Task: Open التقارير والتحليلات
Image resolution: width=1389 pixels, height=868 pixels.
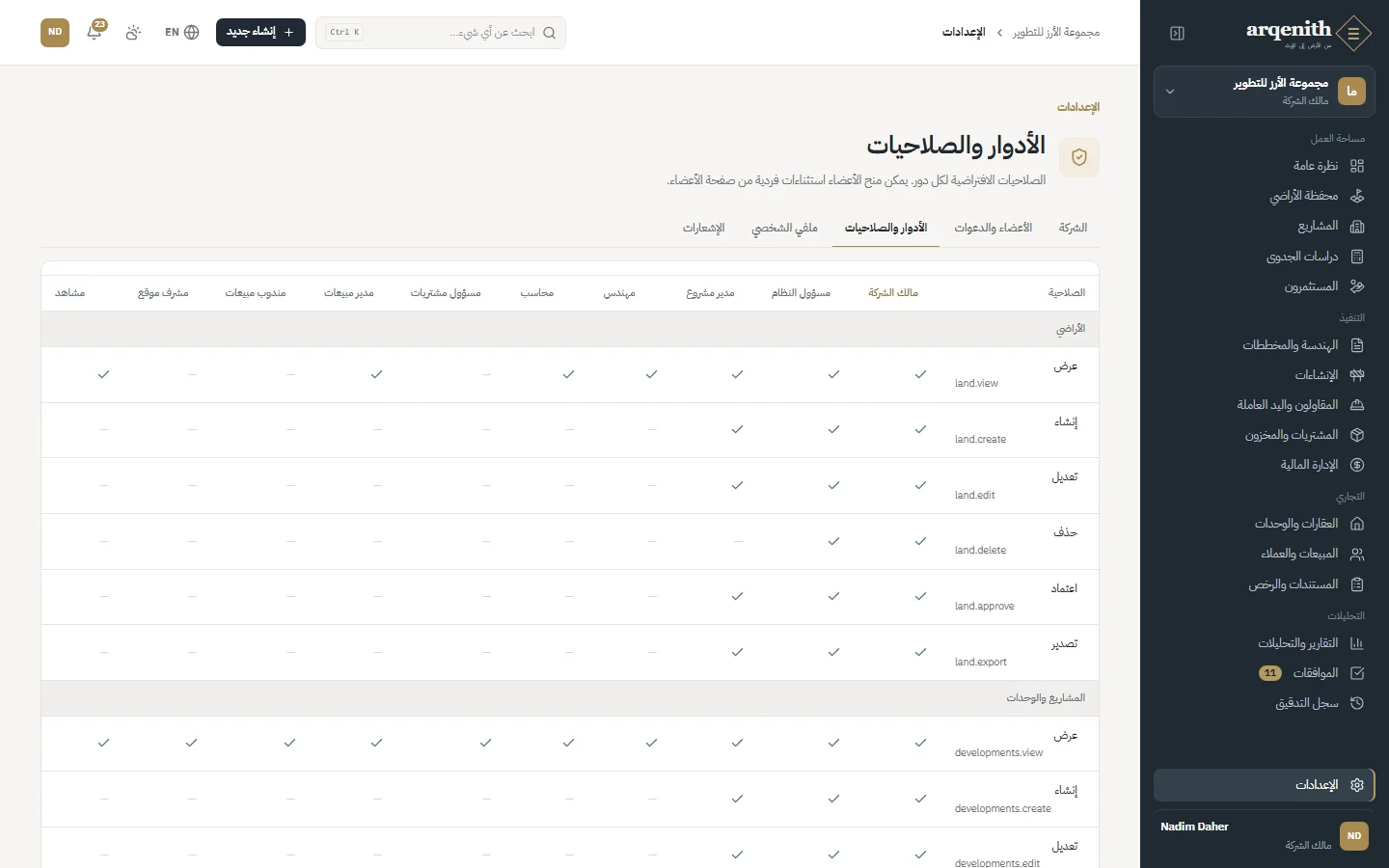Action: pyautogui.click(x=1264, y=643)
